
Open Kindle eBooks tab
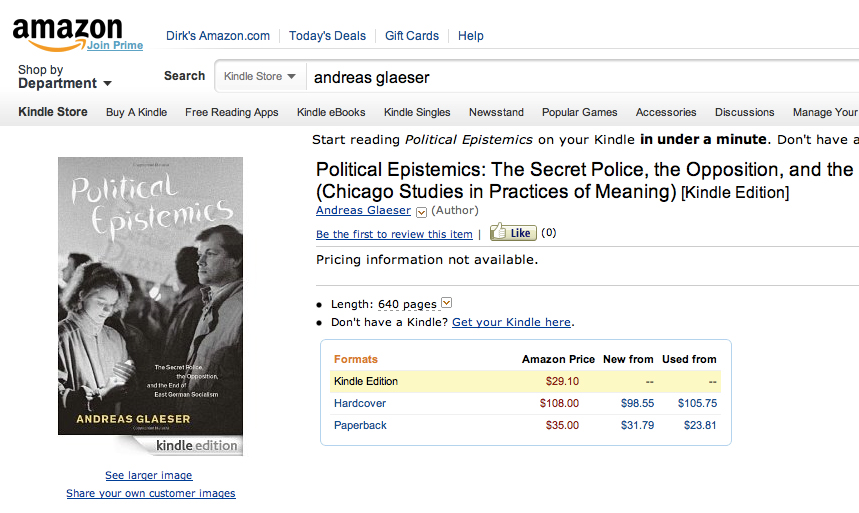(x=331, y=112)
